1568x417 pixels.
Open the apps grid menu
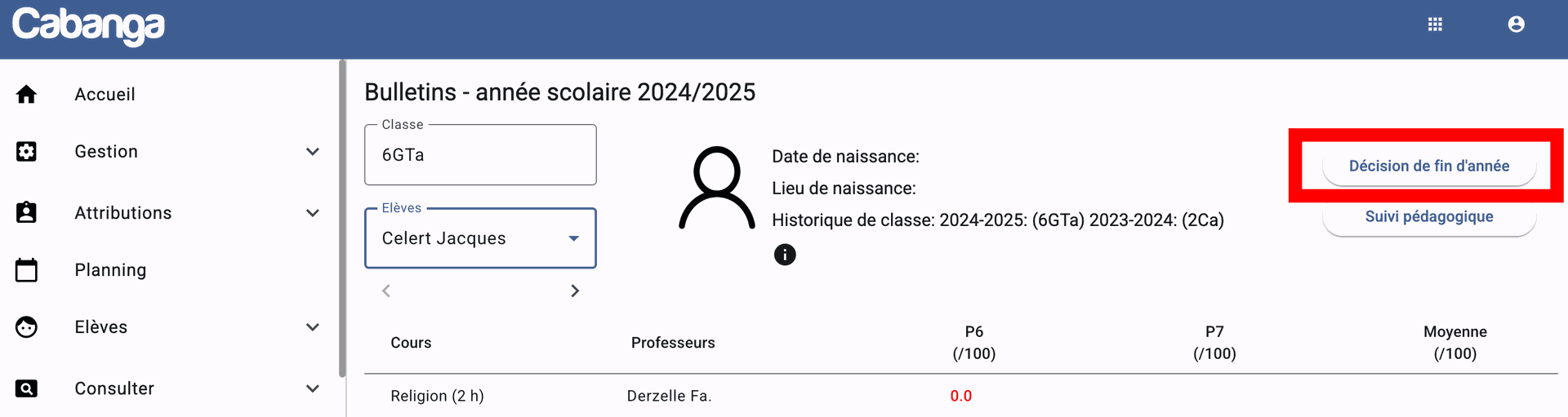[1435, 24]
